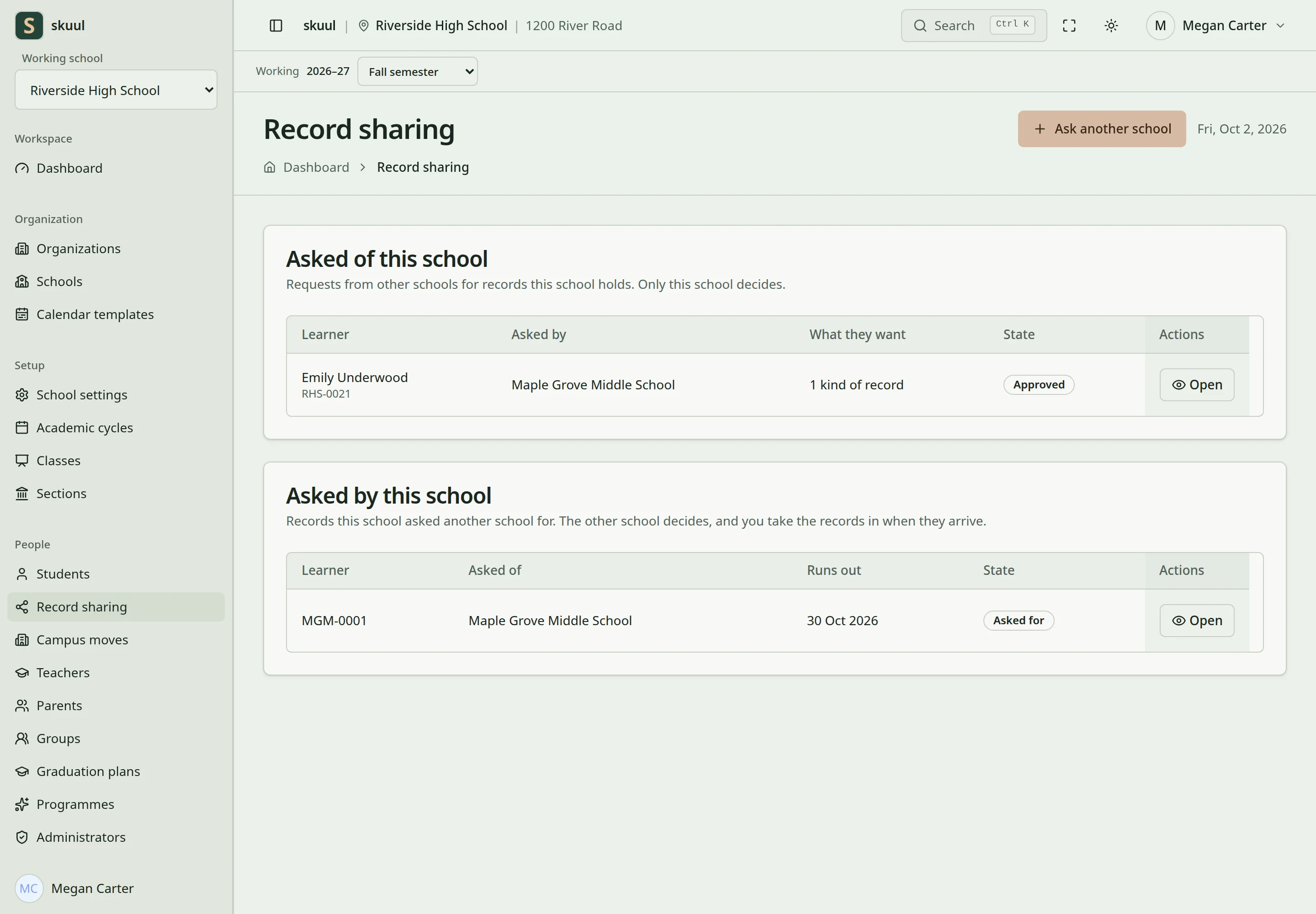Screen dimensions: 1316x914
Task: Click the skuul S logo
Action: [x=29, y=26]
